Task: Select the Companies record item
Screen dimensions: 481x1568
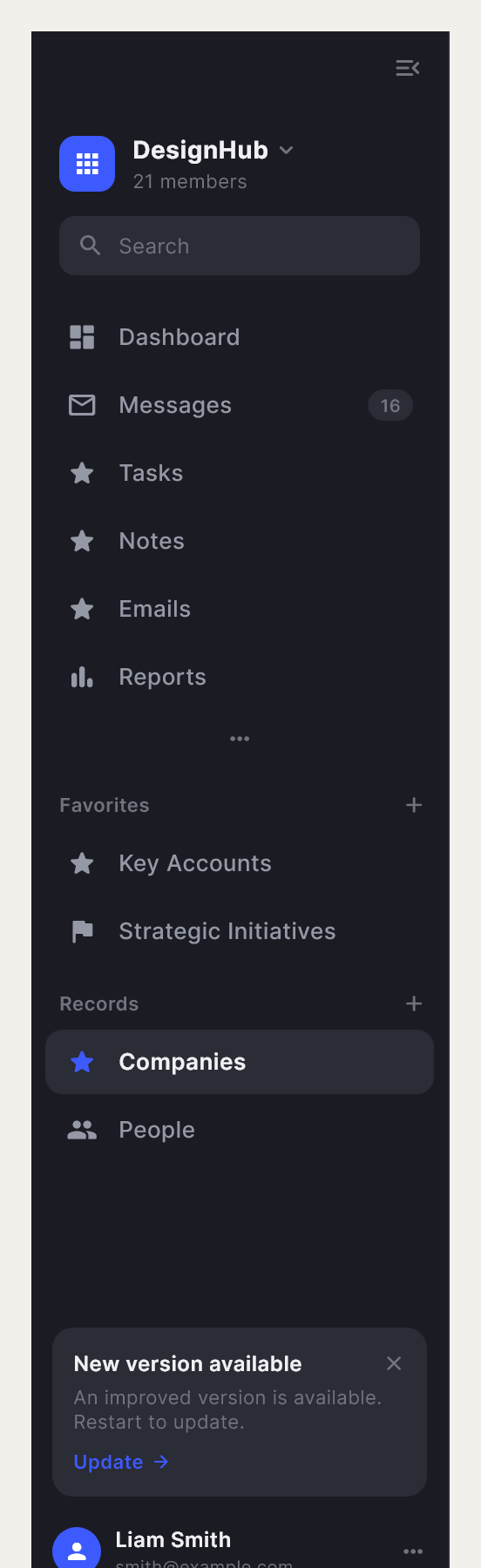Action: [240, 1062]
